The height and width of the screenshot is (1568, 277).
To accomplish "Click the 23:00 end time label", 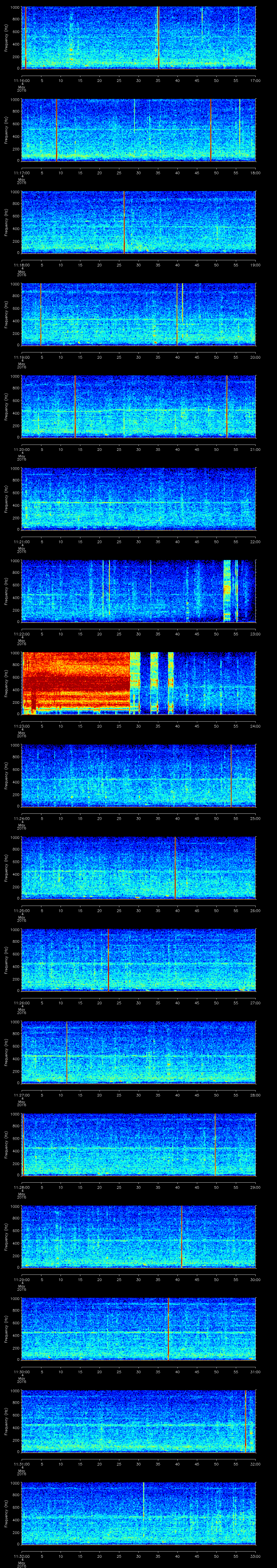I will click(255, 634).
